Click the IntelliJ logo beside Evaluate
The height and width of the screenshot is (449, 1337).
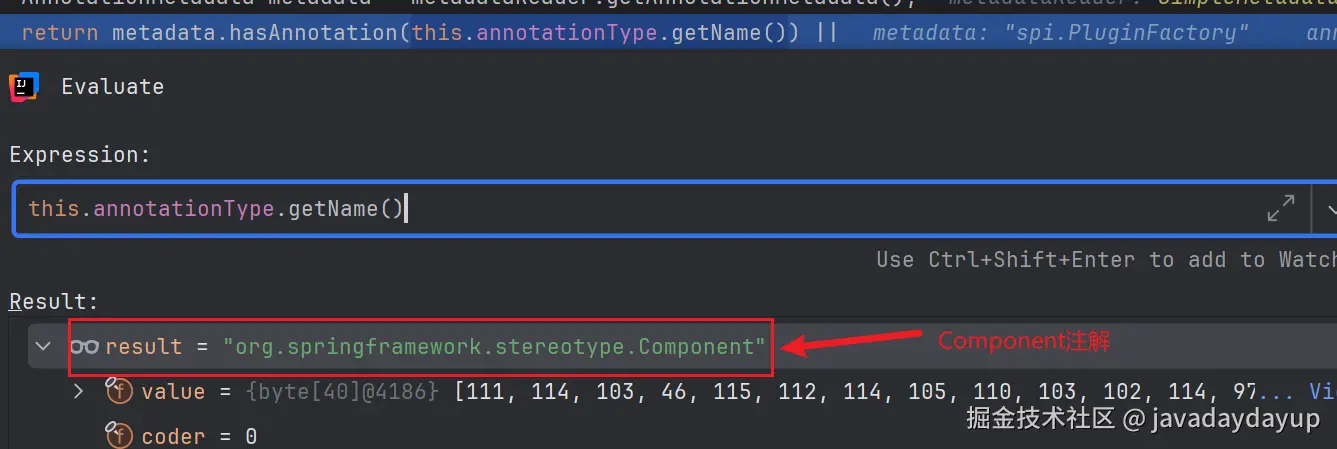[x=24, y=87]
